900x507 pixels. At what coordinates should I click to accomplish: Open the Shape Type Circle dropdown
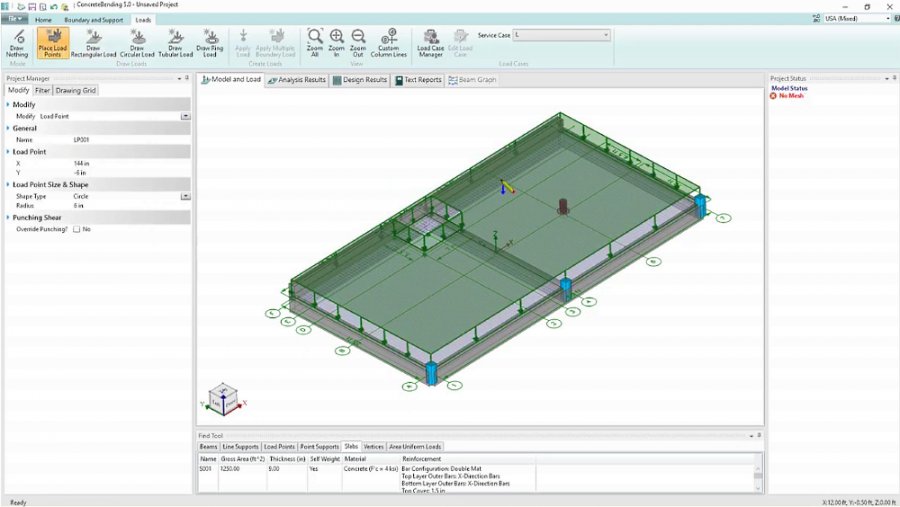(x=185, y=196)
